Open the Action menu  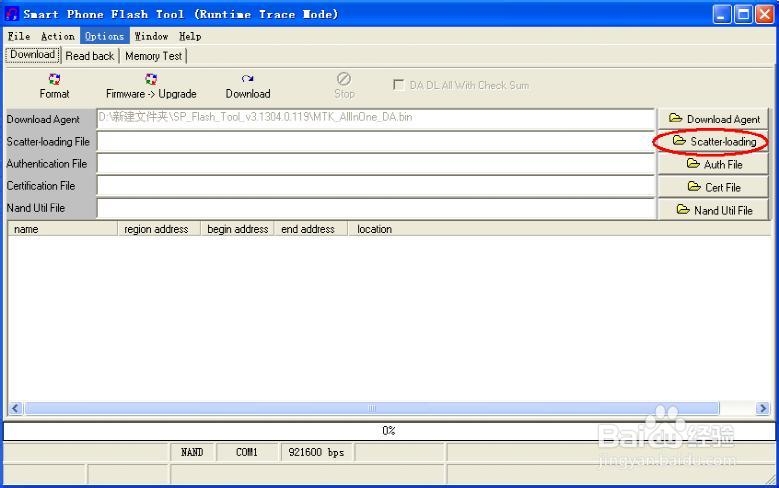click(58, 36)
